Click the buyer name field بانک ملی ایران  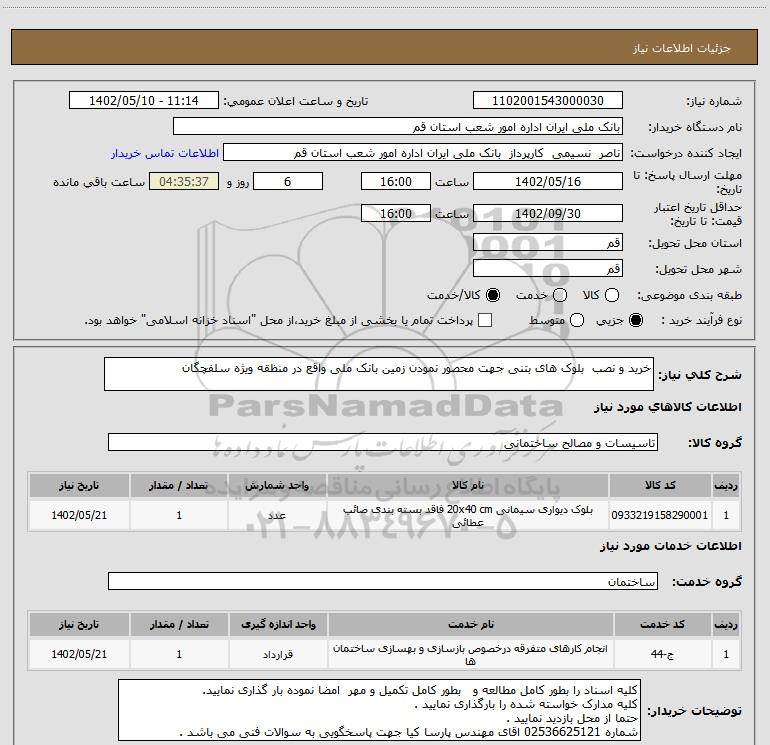pyautogui.click(x=398, y=127)
